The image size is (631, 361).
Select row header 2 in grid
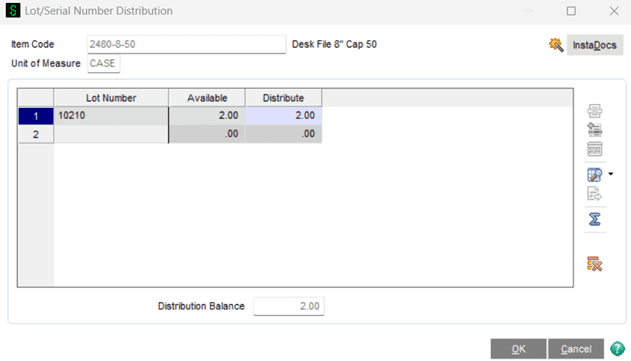[36, 134]
